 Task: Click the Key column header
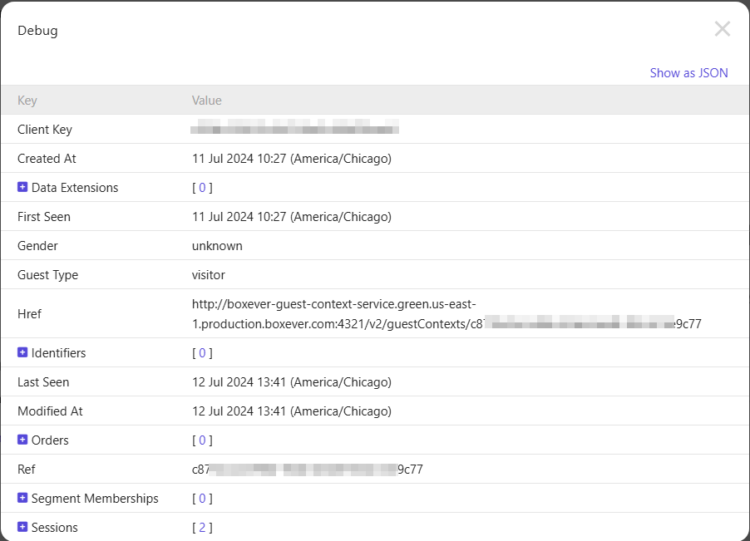pos(27,100)
